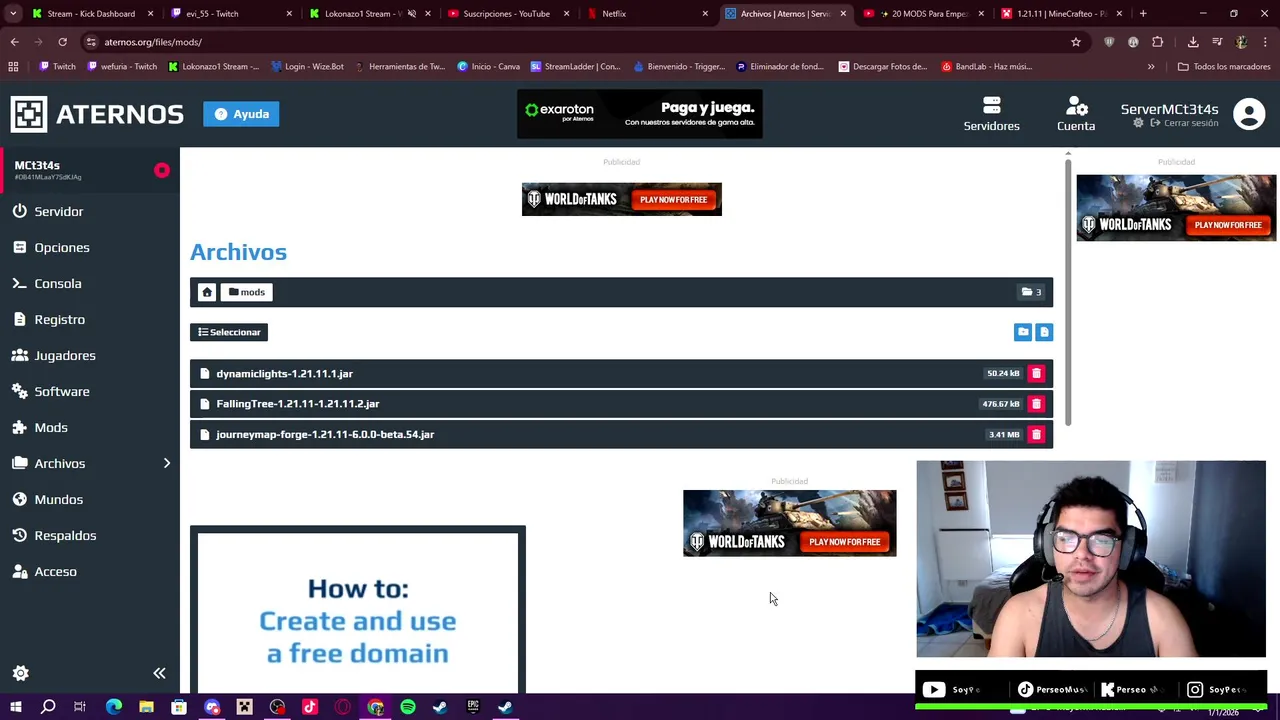This screenshot has width=1280, height=720.
Task: Switch to Stream - Kick Dashboard tab
Action: pyautogui.click(x=92, y=14)
